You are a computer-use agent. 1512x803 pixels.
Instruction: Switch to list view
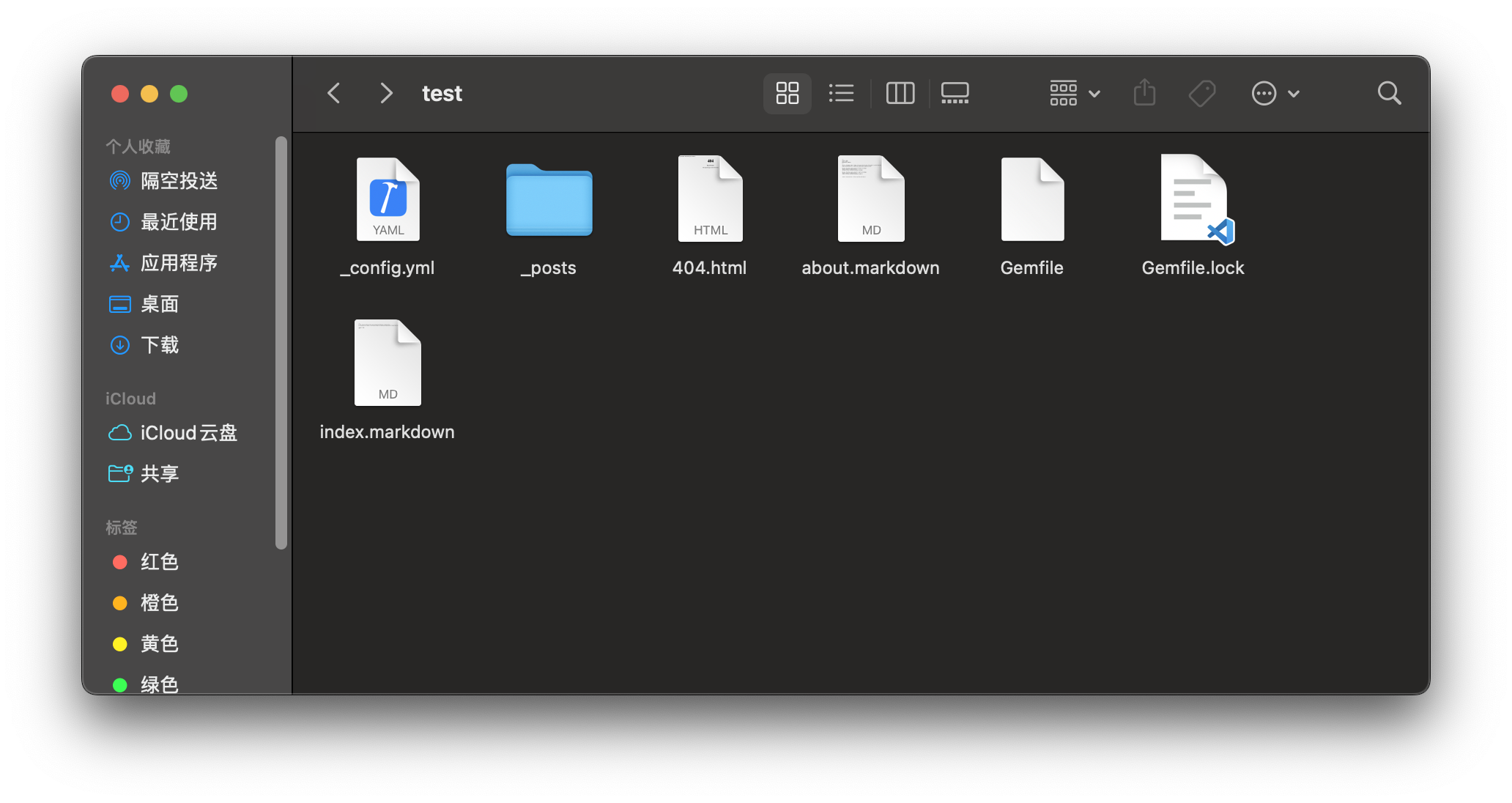pos(841,93)
